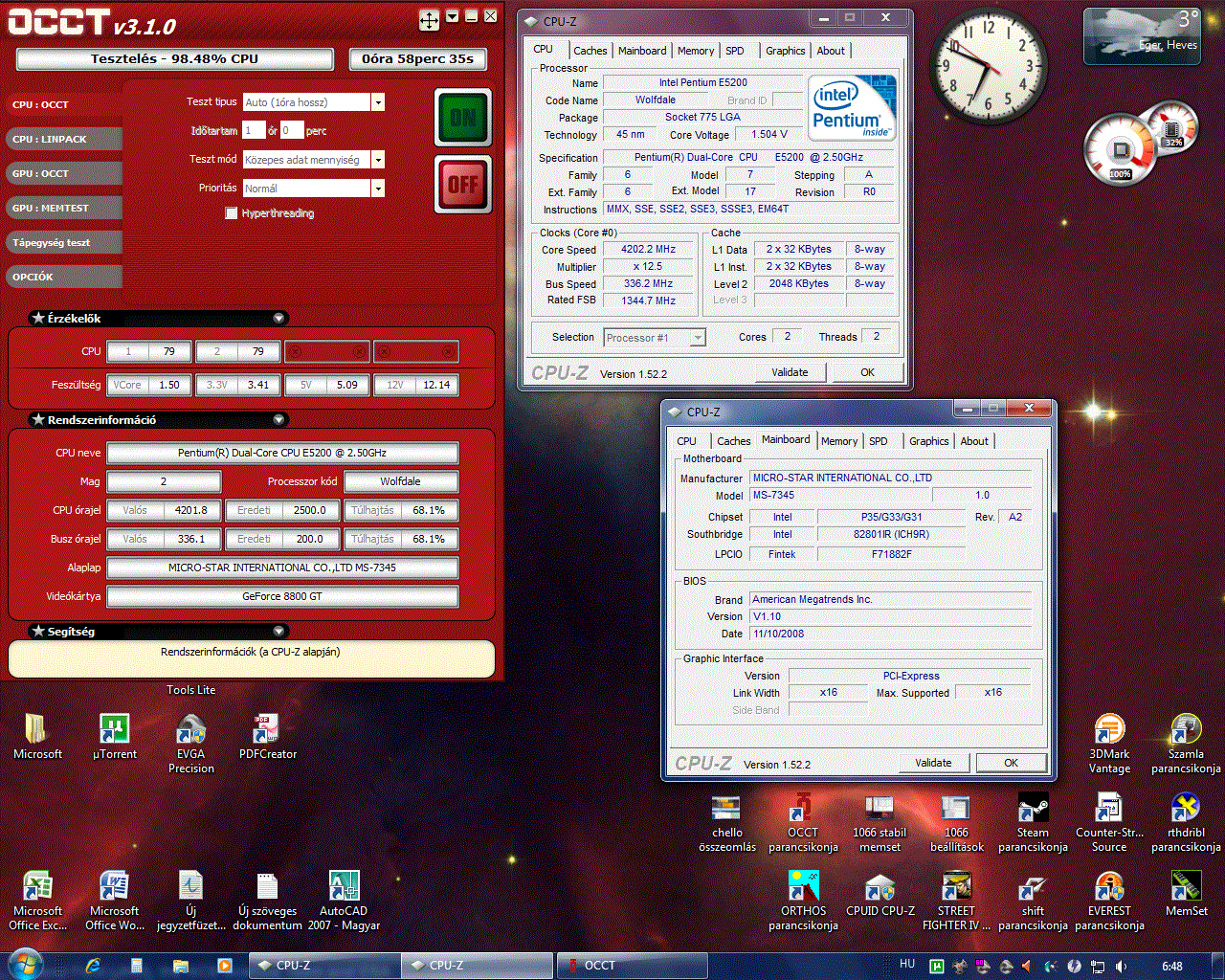
Task: Open the OPCIÓK tab in OCCT
Action: (63, 277)
